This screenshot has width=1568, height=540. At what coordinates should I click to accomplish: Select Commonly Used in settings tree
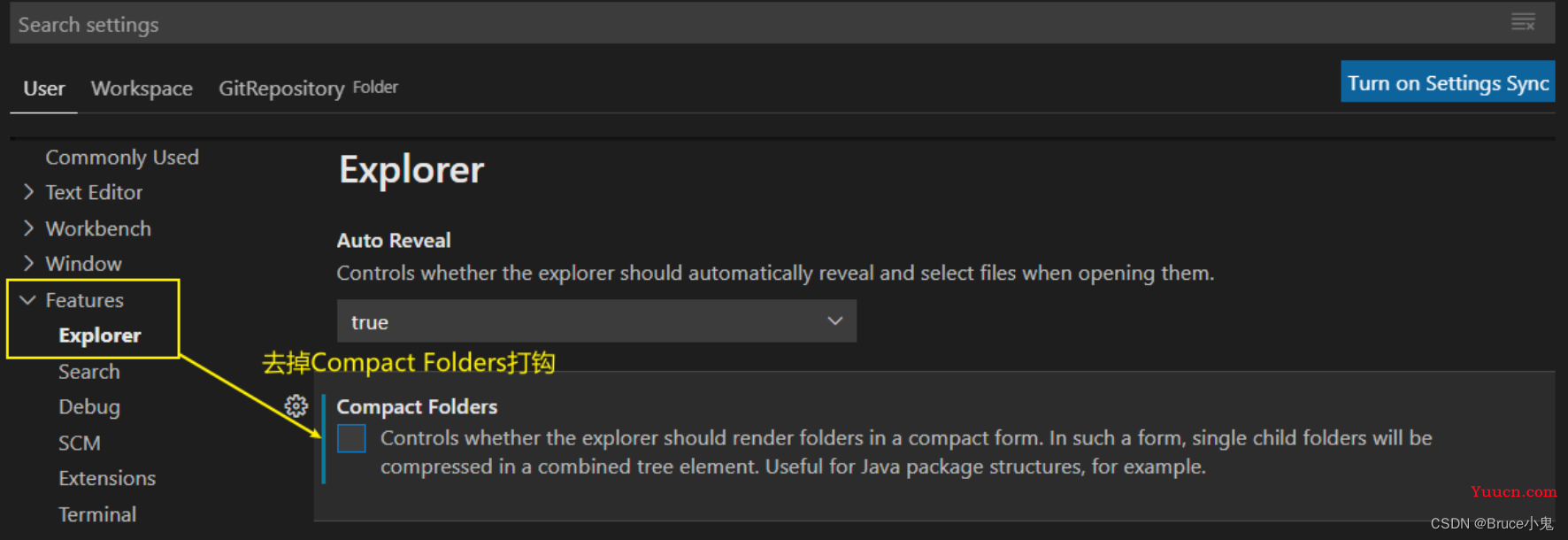(122, 157)
